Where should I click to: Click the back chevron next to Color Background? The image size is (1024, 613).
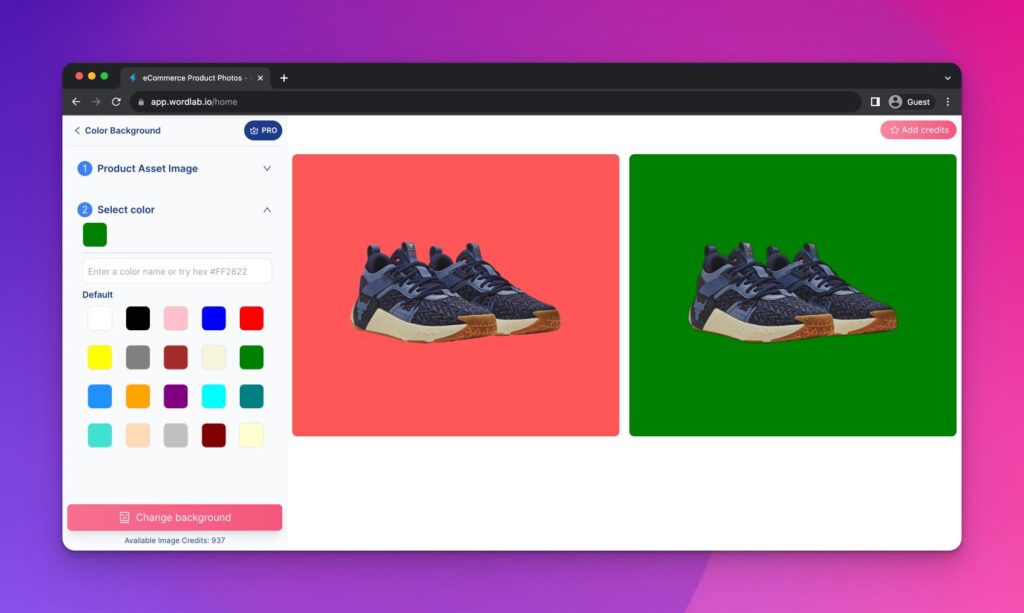click(x=77, y=131)
